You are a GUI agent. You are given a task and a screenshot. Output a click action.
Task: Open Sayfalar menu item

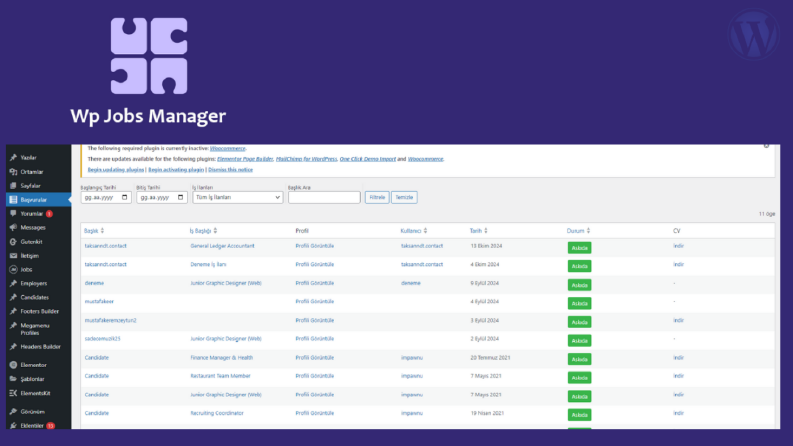pyautogui.click(x=30, y=186)
